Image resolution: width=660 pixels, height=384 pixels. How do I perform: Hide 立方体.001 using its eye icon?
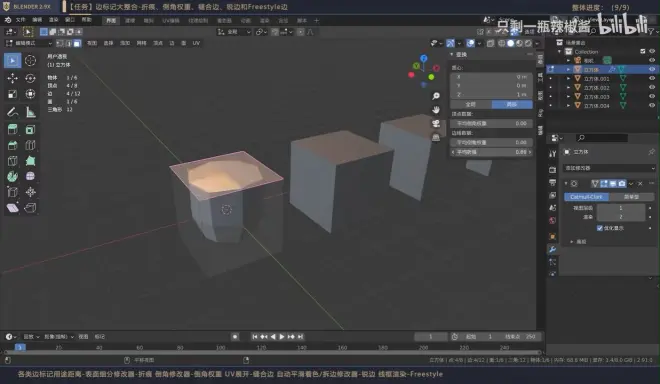[x=652, y=78]
